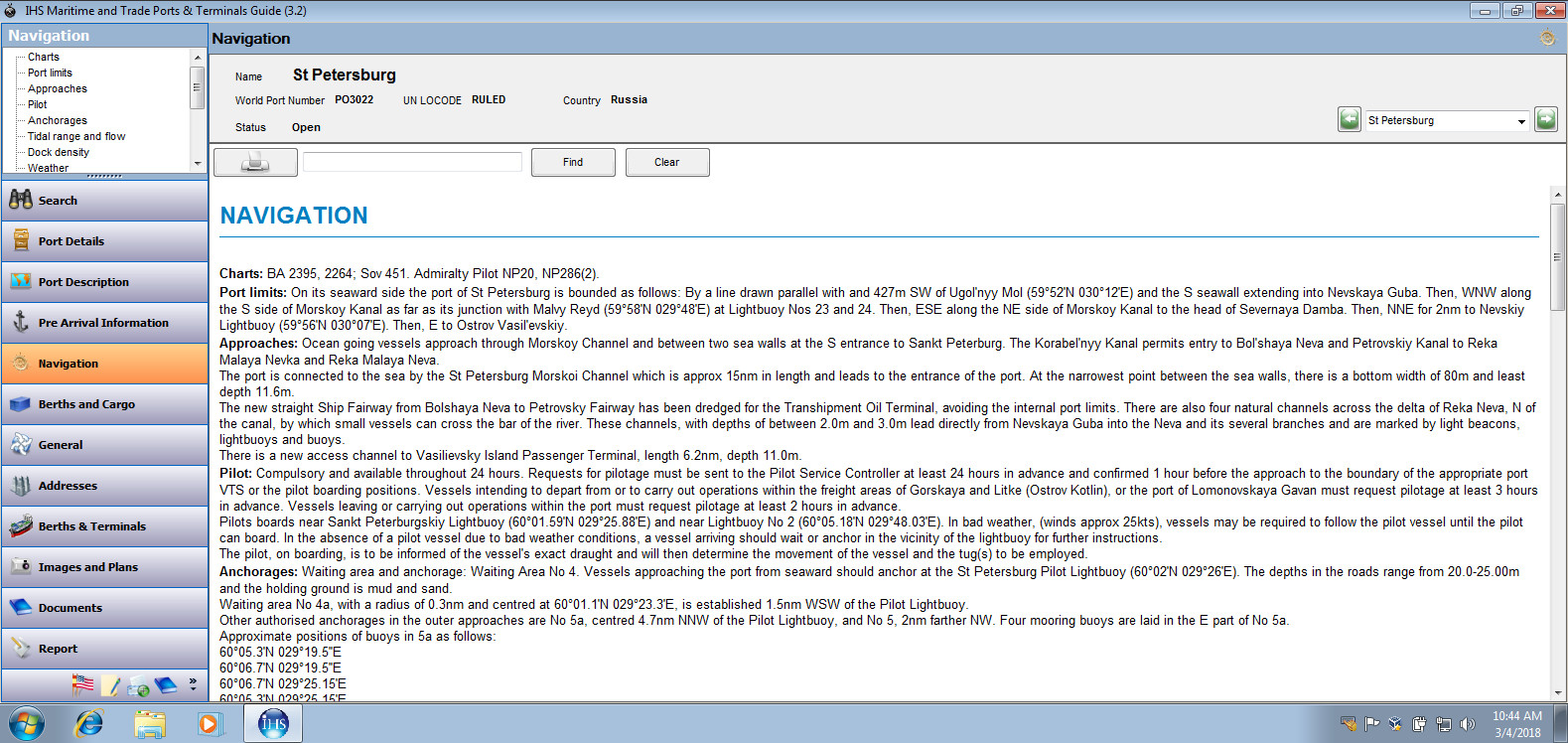
Task: Open the Berths and Cargo section
Action: click(x=86, y=404)
